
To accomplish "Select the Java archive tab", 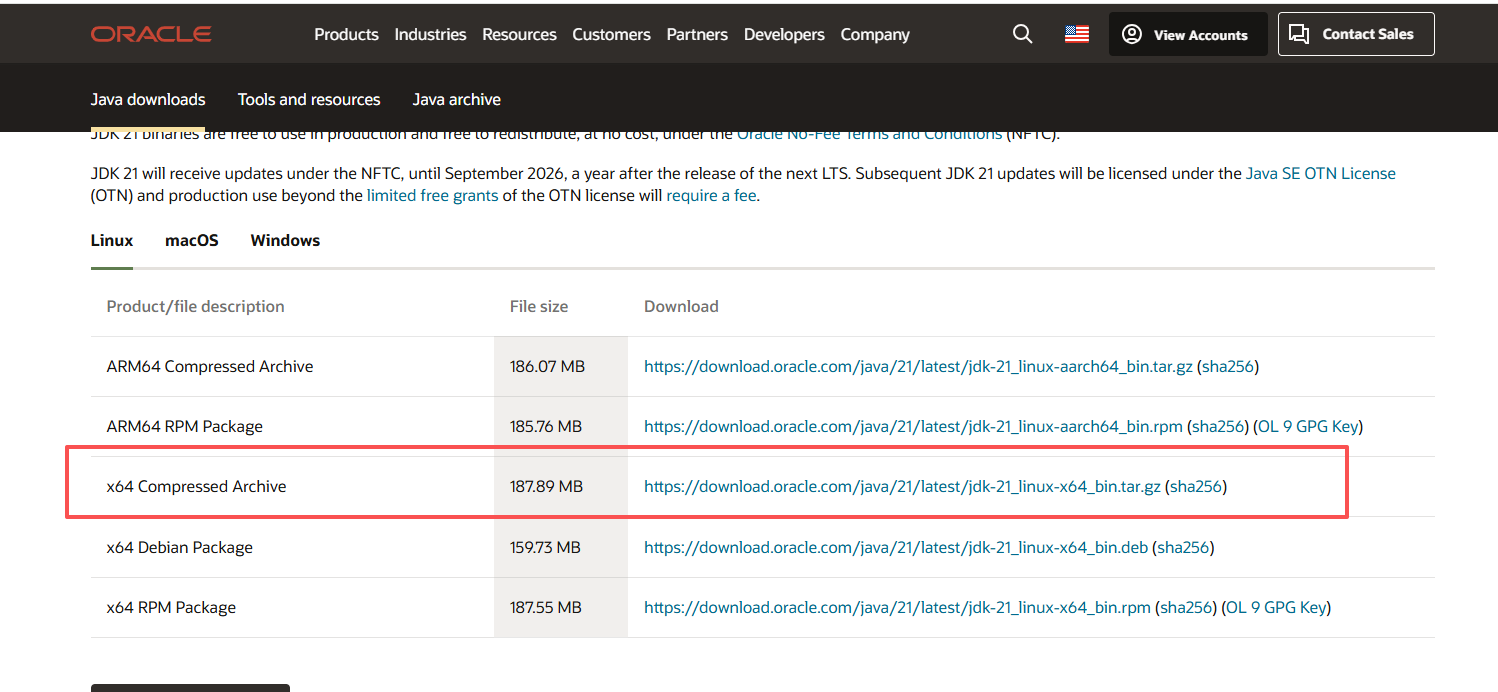I will pos(456,100).
